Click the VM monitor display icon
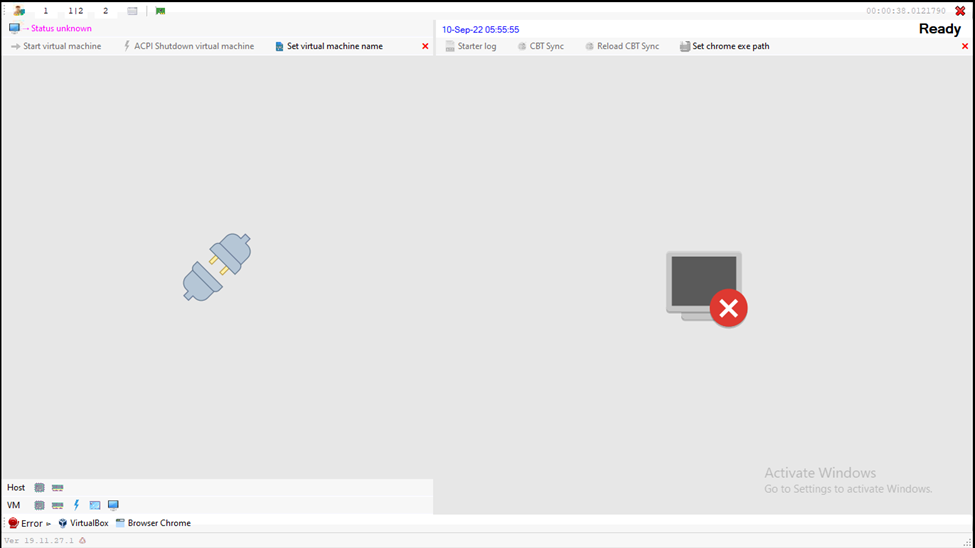Screen dimensions: 975x548 [x=113, y=506]
